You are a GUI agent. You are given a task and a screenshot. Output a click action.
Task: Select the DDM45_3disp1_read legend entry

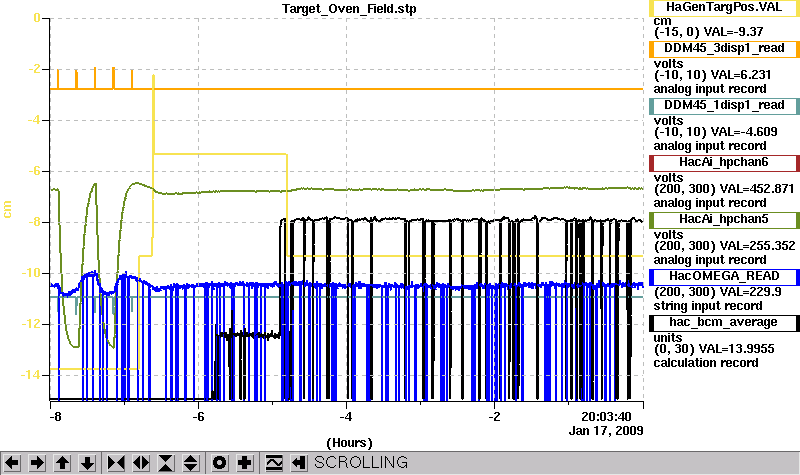pyautogui.click(x=724, y=48)
